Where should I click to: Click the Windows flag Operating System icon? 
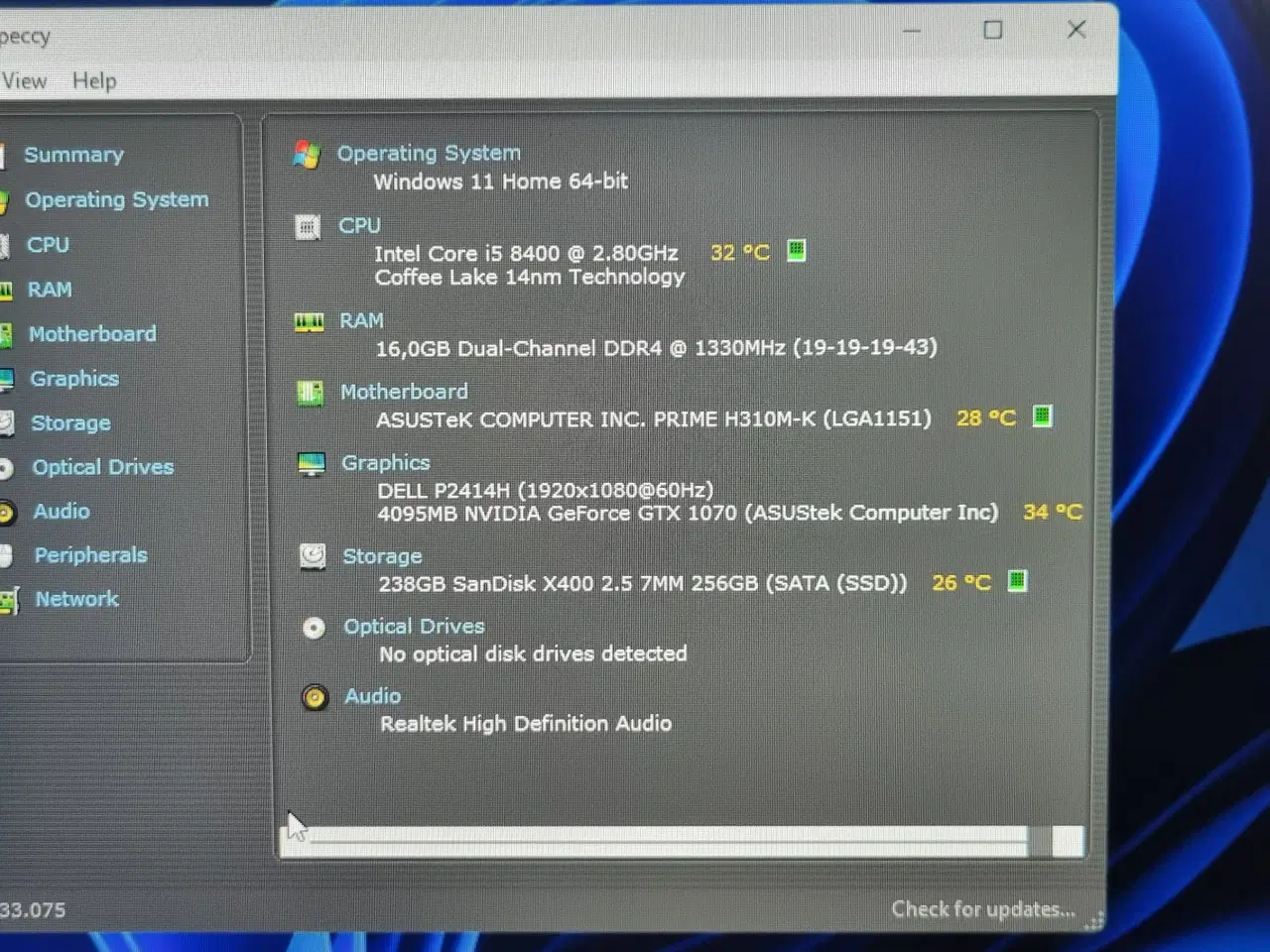pos(307,155)
